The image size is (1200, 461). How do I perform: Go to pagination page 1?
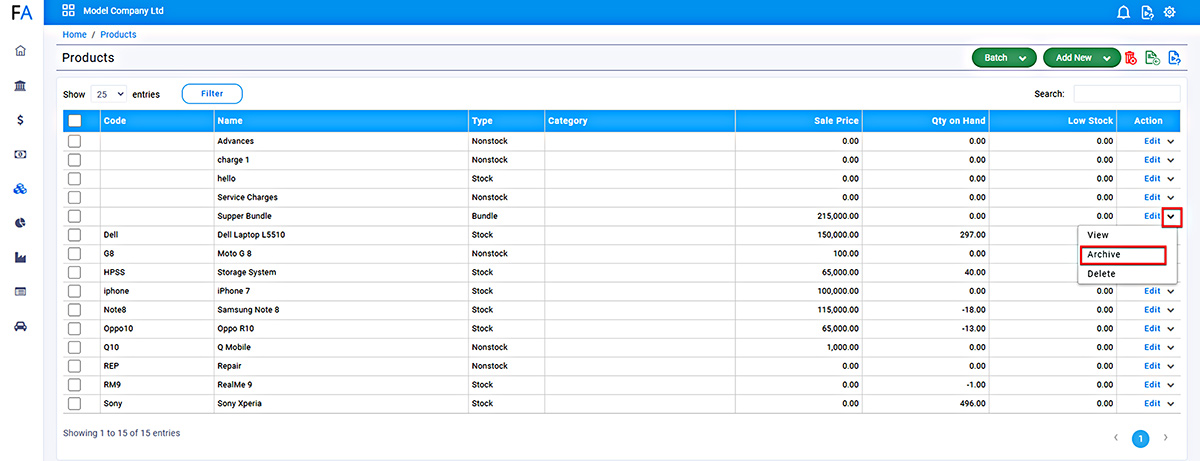1141,438
